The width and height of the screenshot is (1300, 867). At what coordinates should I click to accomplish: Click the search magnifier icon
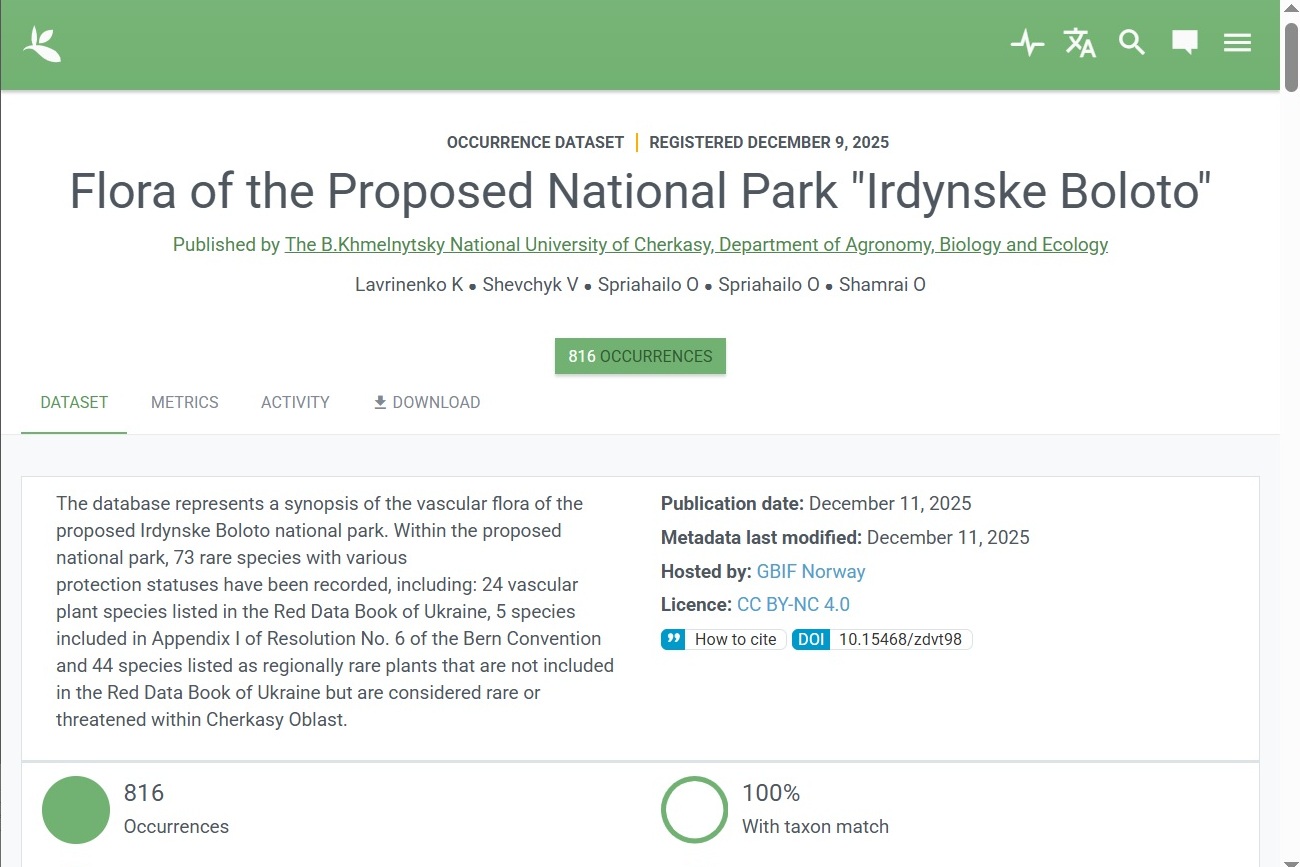[1132, 43]
